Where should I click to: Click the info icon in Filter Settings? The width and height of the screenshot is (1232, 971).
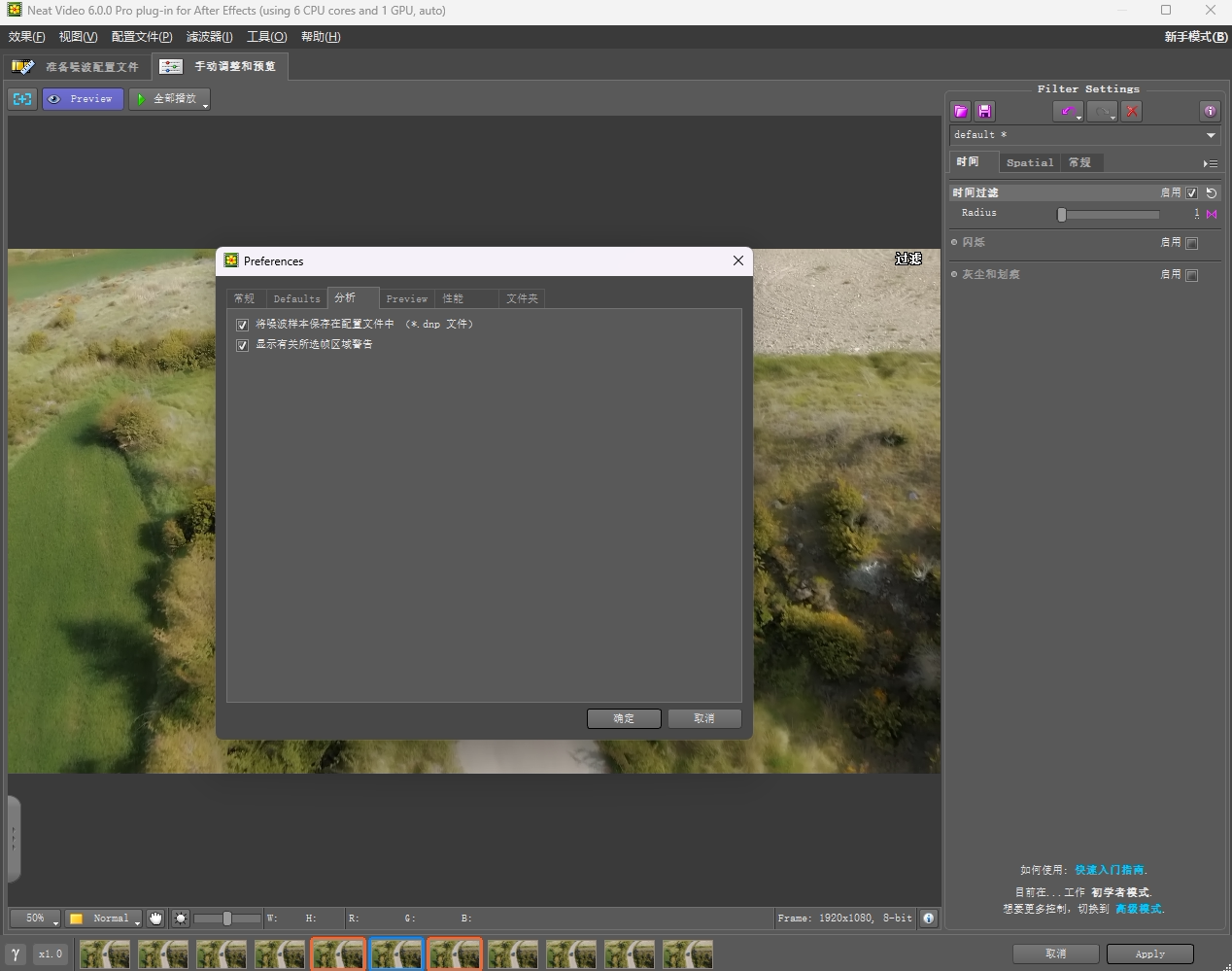click(x=1210, y=111)
